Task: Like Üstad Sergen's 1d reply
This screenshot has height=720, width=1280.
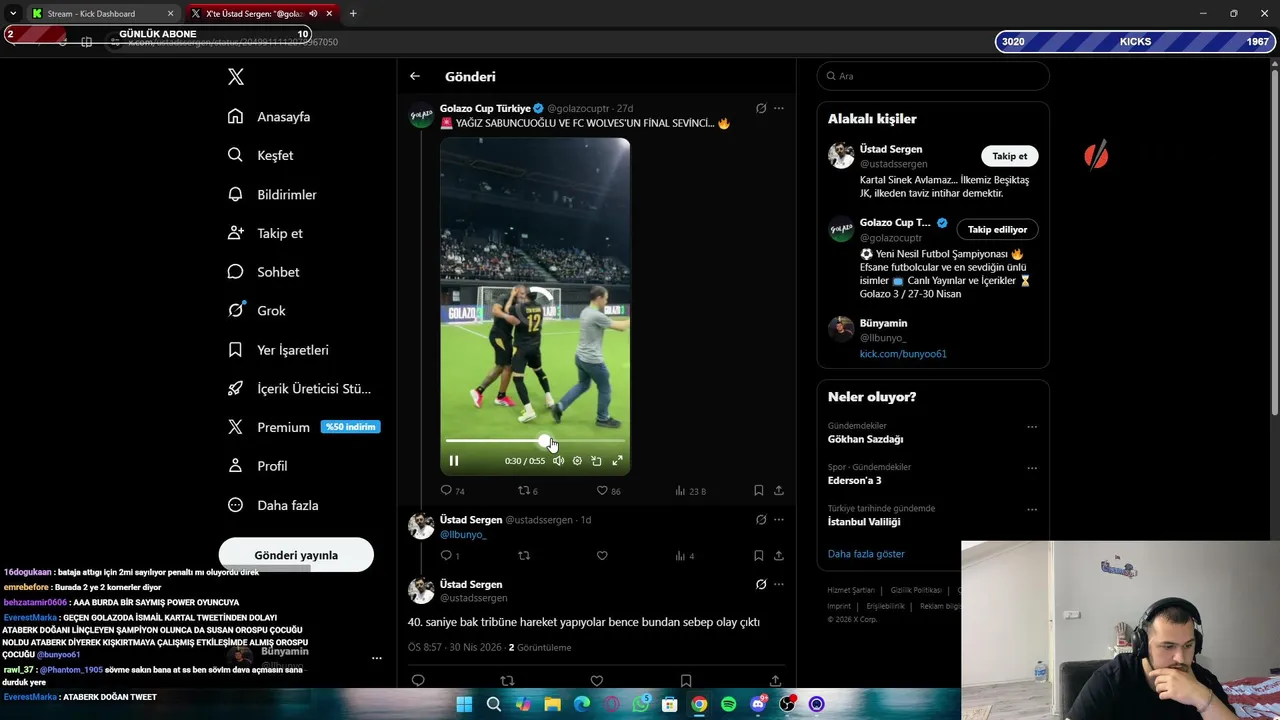Action: [x=602, y=556]
